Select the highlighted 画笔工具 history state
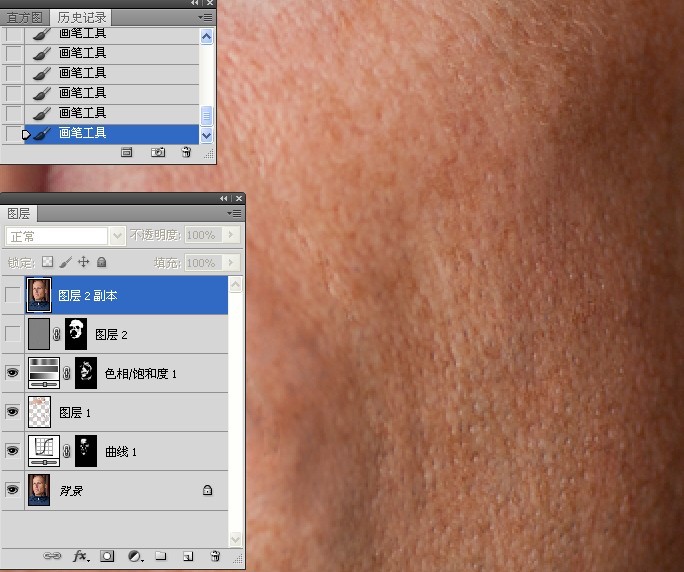684x572 pixels. 111,133
